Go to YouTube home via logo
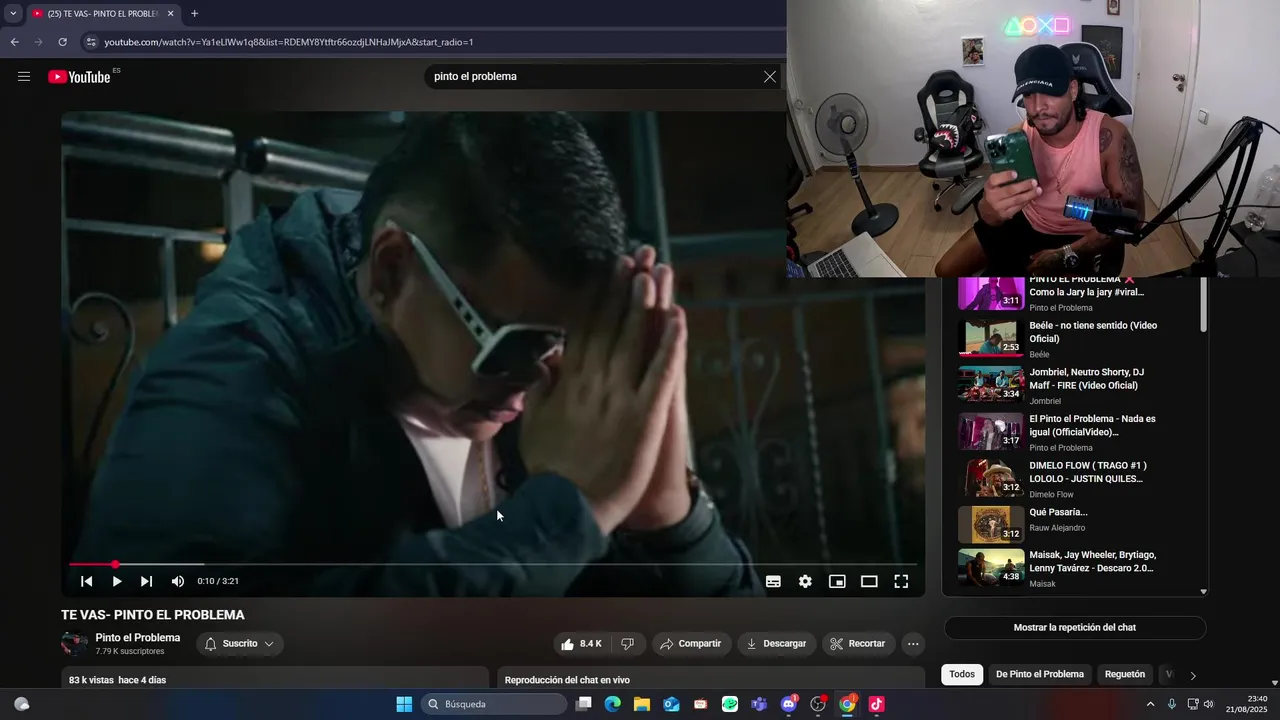The height and width of the screenshot is (720, 1280). coord(79,77)
